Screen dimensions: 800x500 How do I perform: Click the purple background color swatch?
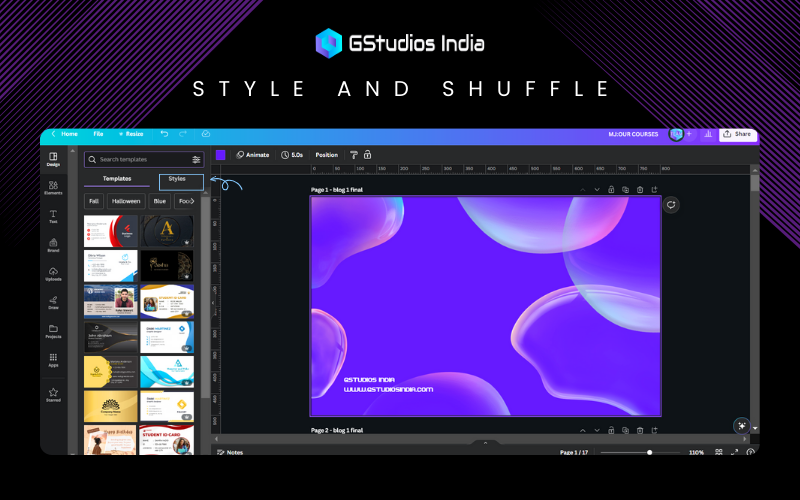[220, 155]
